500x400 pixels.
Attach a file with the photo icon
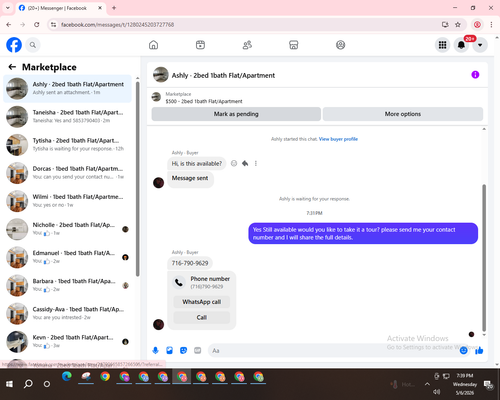pos(169,350)
